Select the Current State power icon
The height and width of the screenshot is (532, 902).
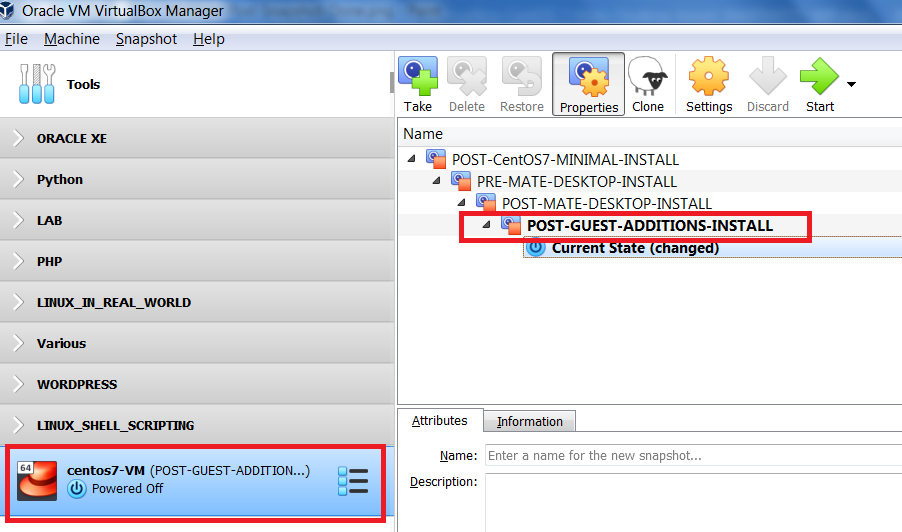pyautogui.click(x=536, y=248)
